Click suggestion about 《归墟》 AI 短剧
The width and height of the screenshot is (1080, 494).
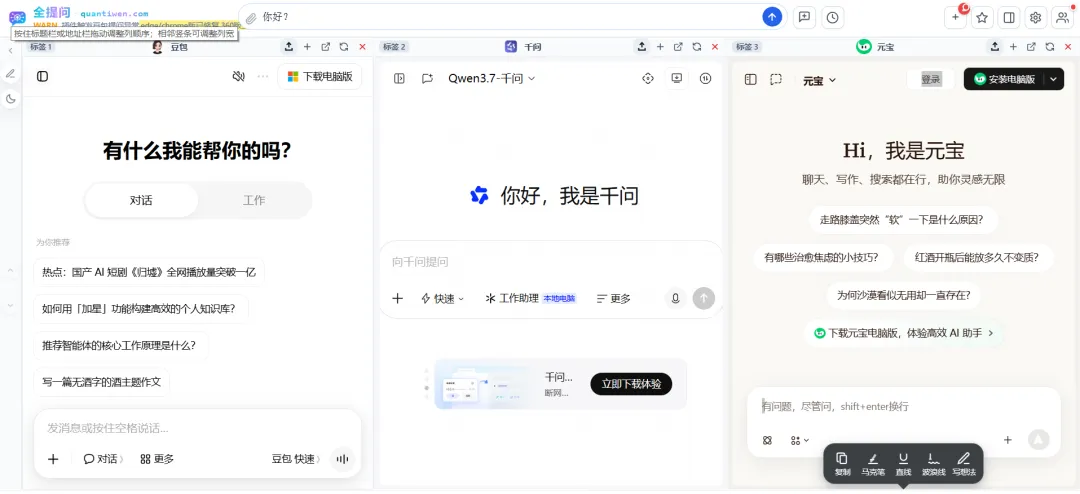(149, 272)
